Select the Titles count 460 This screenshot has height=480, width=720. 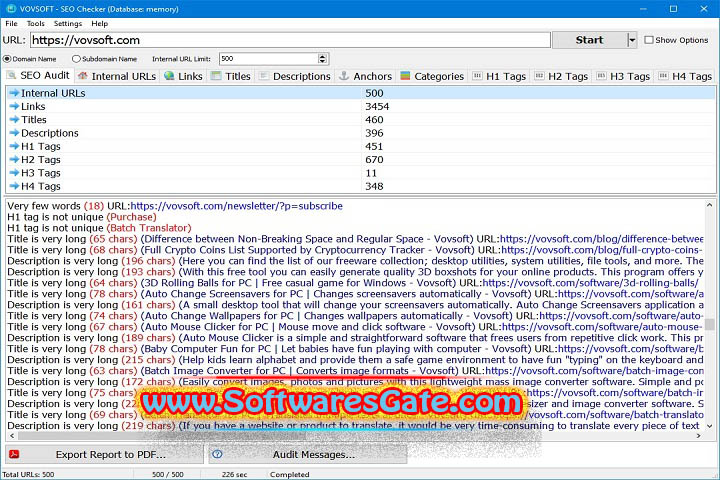click(x=374, y=119)
